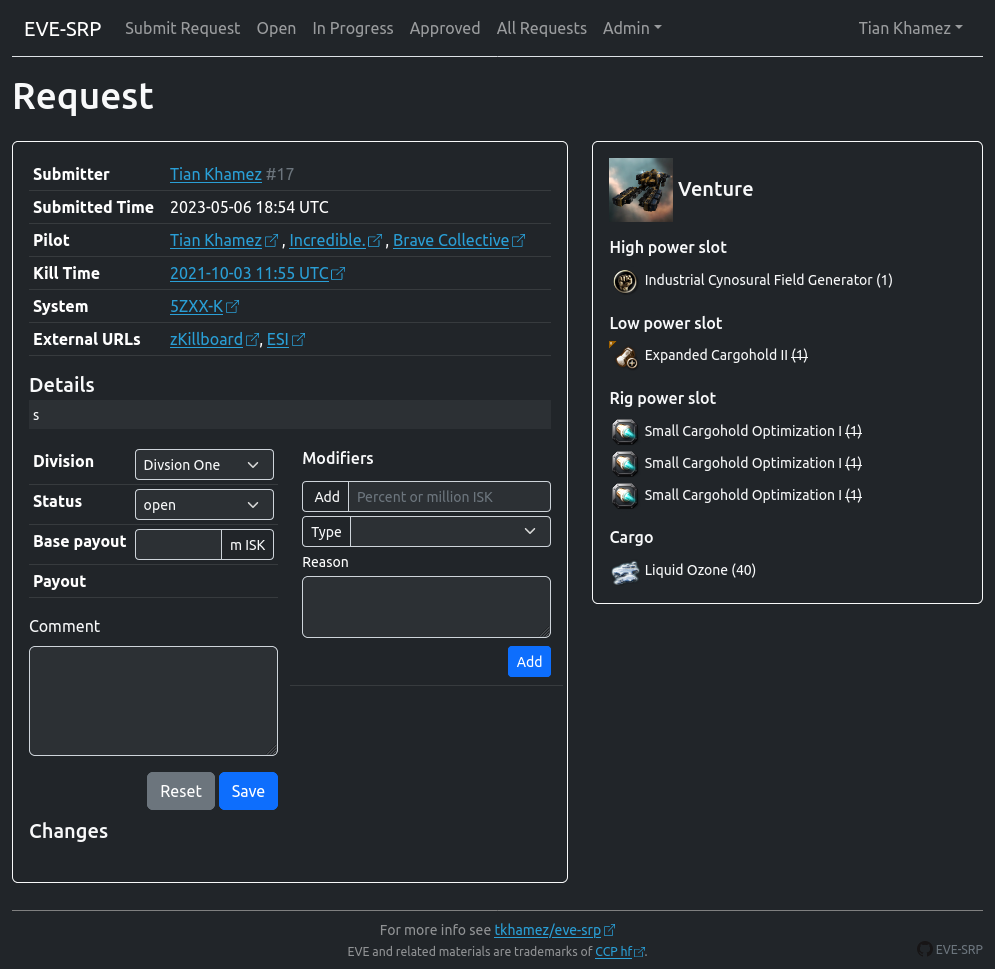
Task: Open All Requests in navbar
Action: pyautogui.click(x=541, y=29)
